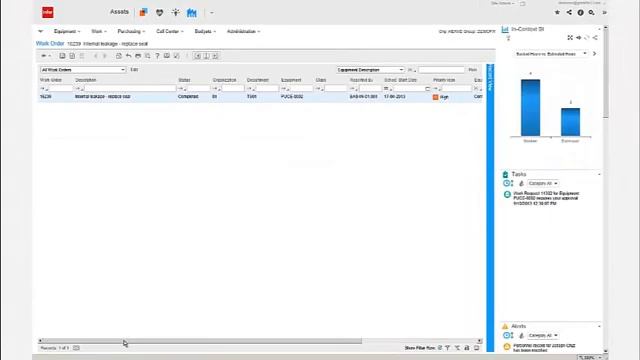Click next chart arrow in In-Context BI
Viewport: 640px width, 360px height.
tap(594, 53)
